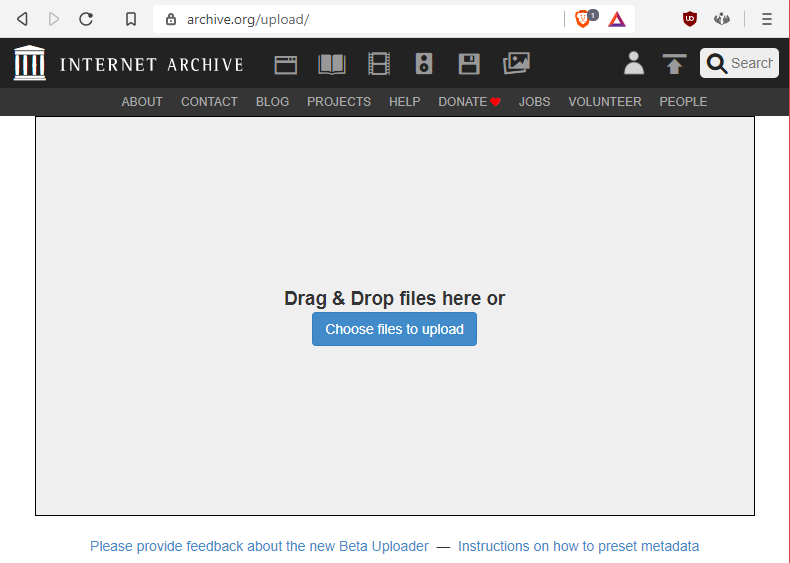Open the Video film strip icon
790x563 pixels.
click(379, 64)
